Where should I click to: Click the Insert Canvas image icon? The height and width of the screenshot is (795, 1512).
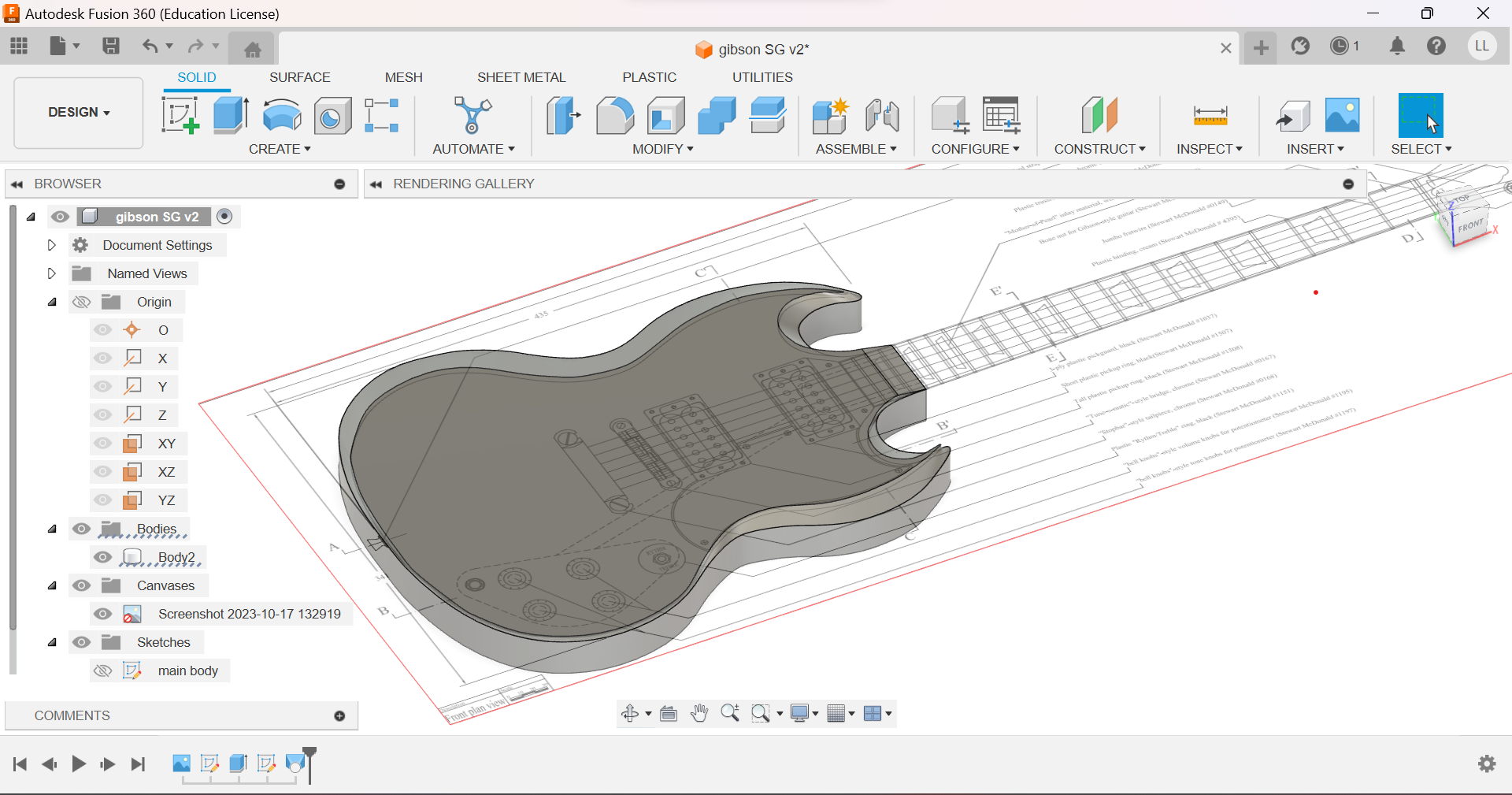[1343, 115]
